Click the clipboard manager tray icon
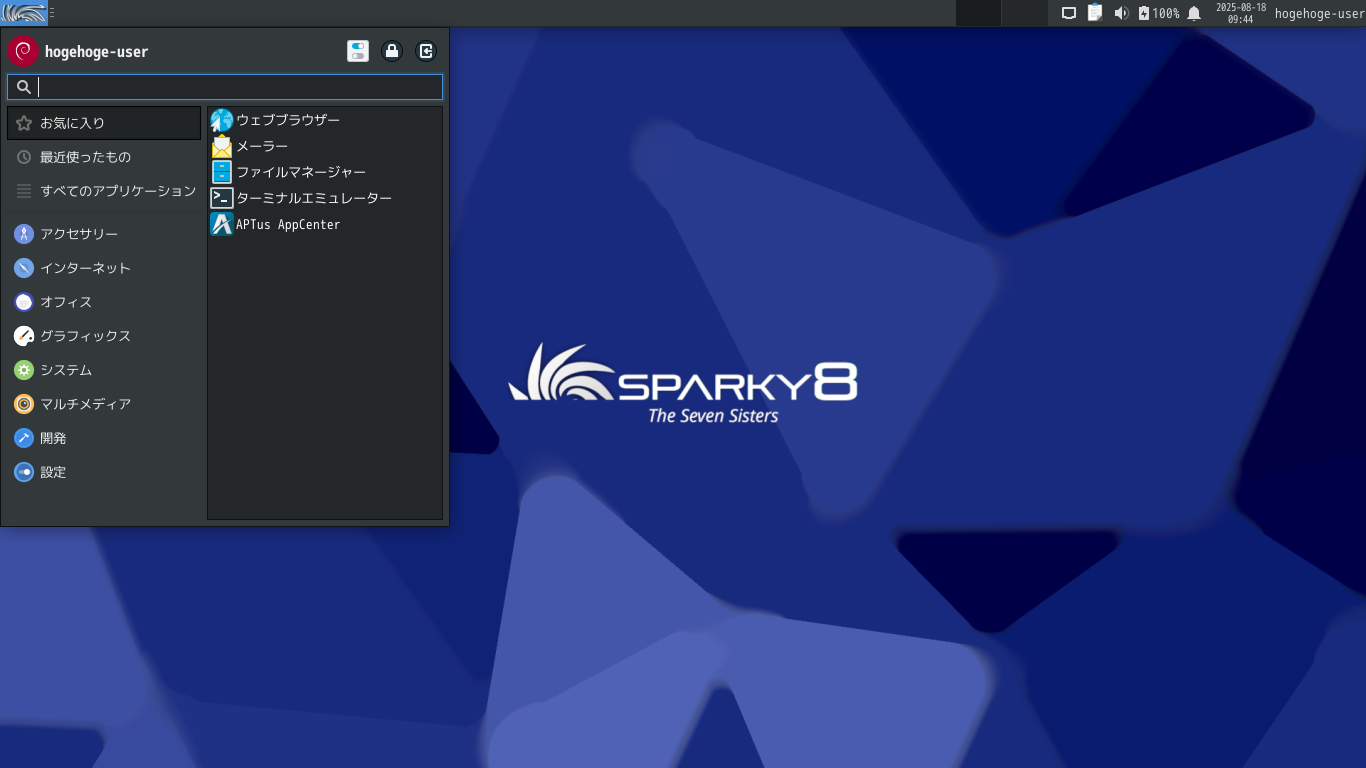Screen dimensions: 1366x768 point(1095,13)
